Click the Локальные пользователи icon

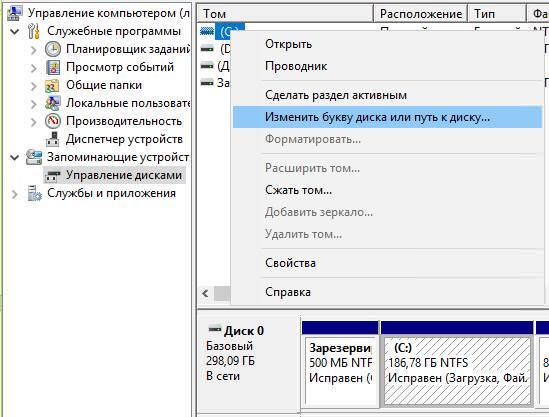point(53,103)
